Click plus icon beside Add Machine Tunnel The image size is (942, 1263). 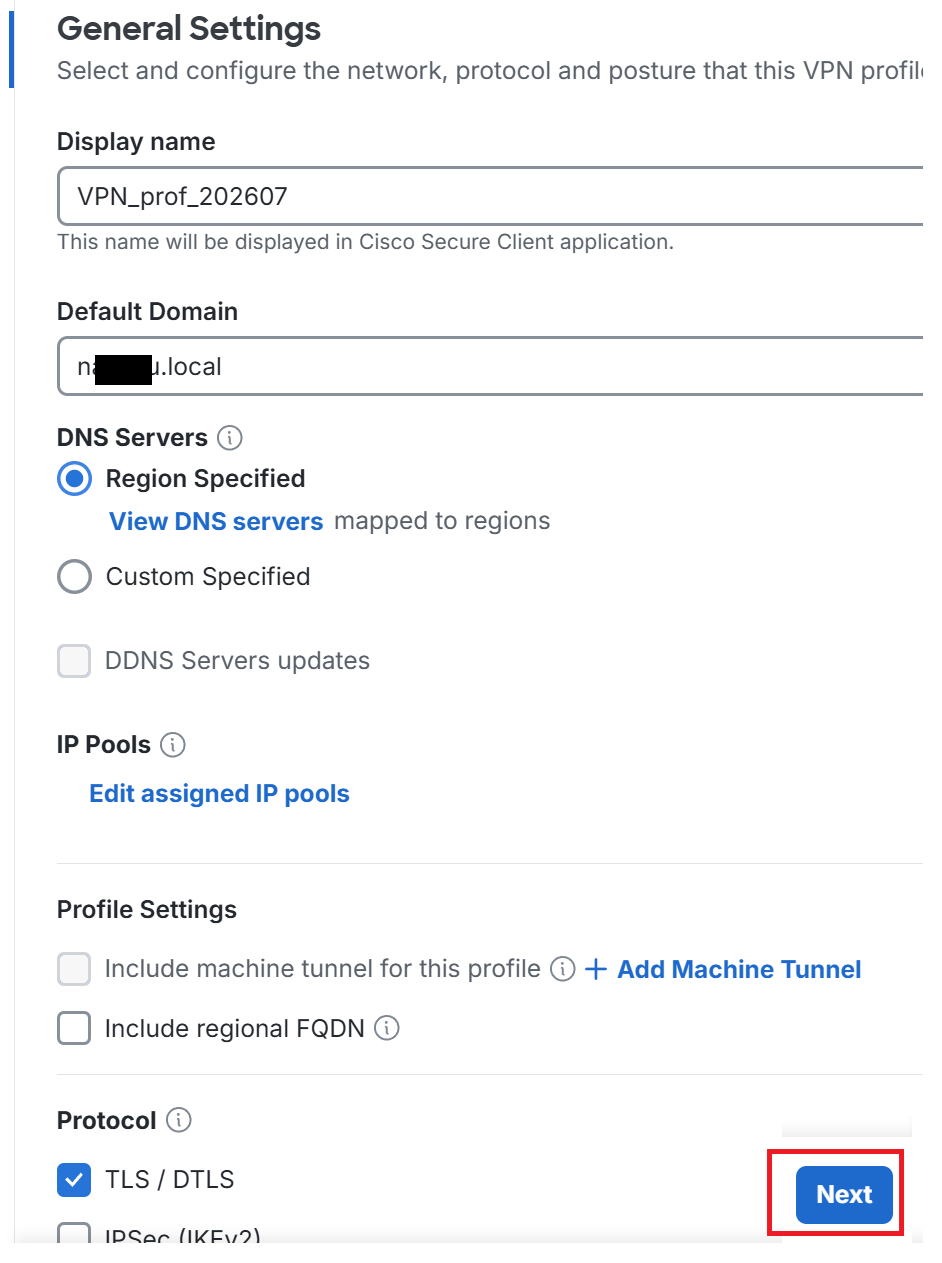(596, 969)
